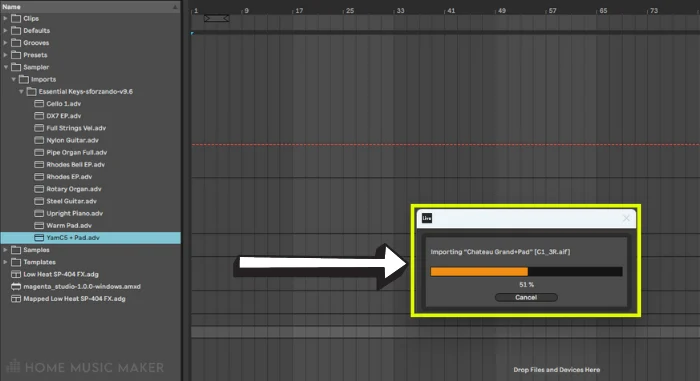Image resolution: width=700 pixels, height=381 pixels.
Task: Click bar 9 on the timeline ruler
Action: [x=246, y=10]
